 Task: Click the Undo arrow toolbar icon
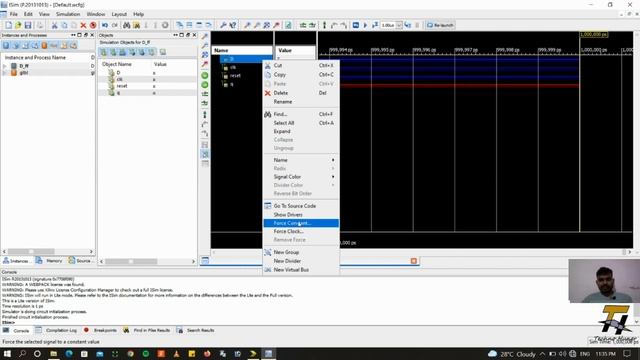pyautogui.click(x=105, y=25)
